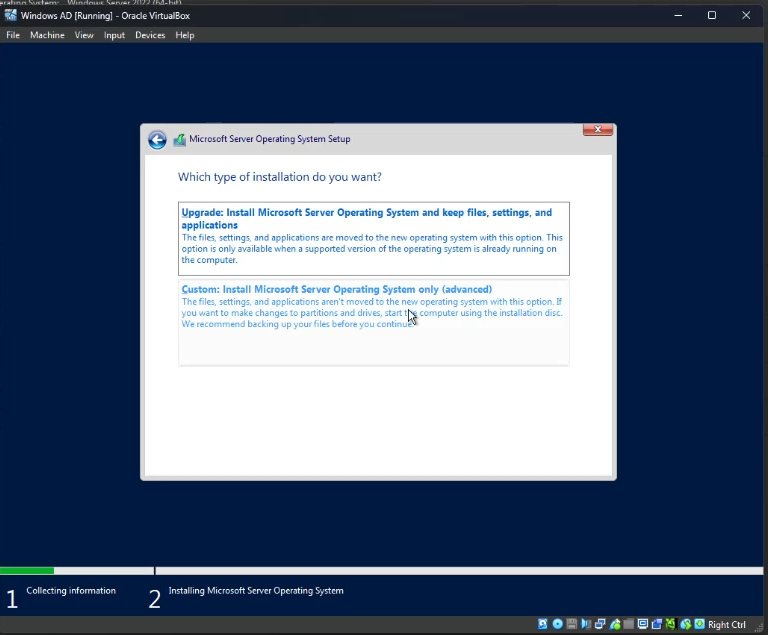Screen dimensions: 768x635
Task: Click the greyed floppy disk status icon
Action: 572,624
